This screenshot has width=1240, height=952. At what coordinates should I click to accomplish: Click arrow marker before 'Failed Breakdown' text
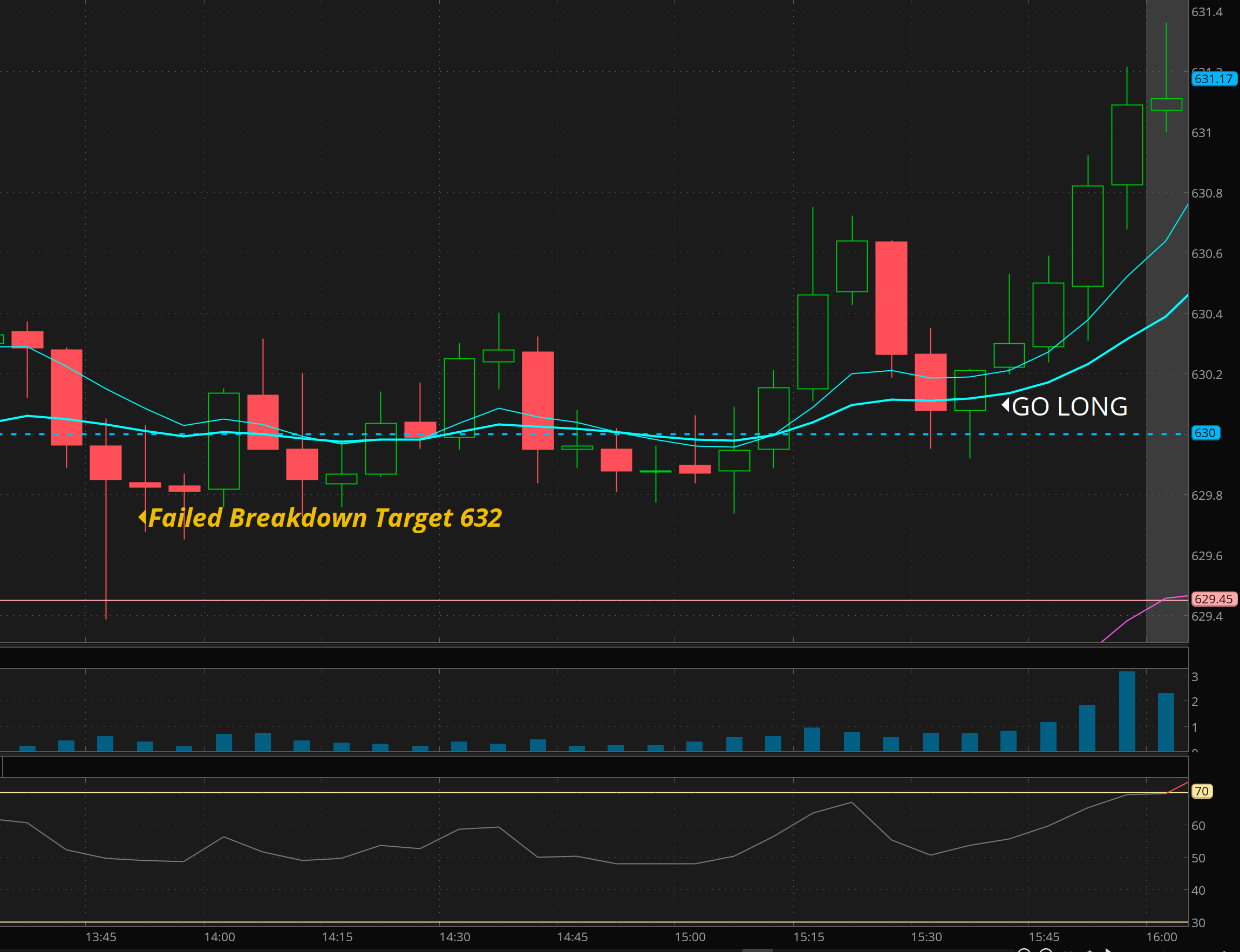coord(142,517)
